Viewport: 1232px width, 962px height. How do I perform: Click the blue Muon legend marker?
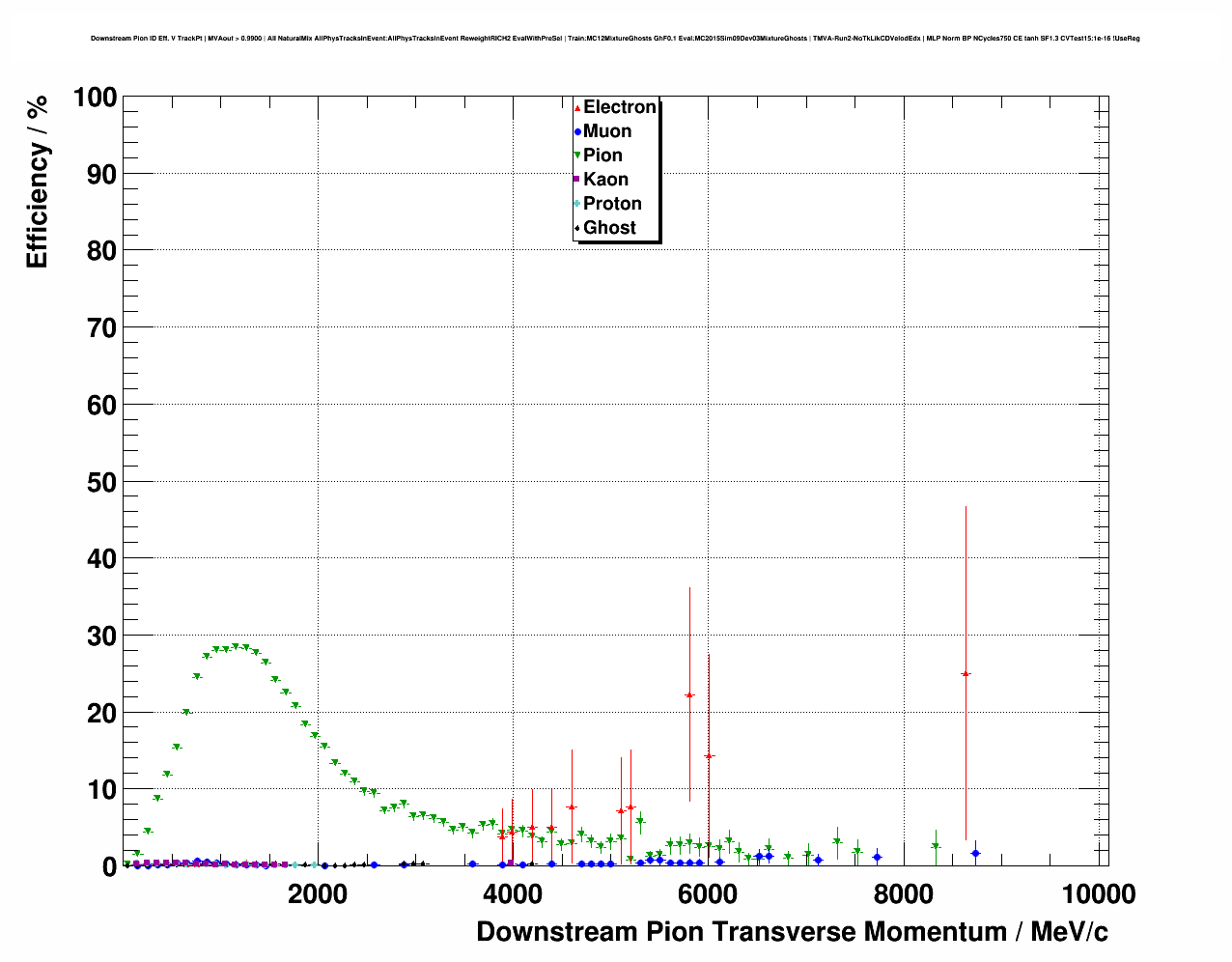click(577, 132)
